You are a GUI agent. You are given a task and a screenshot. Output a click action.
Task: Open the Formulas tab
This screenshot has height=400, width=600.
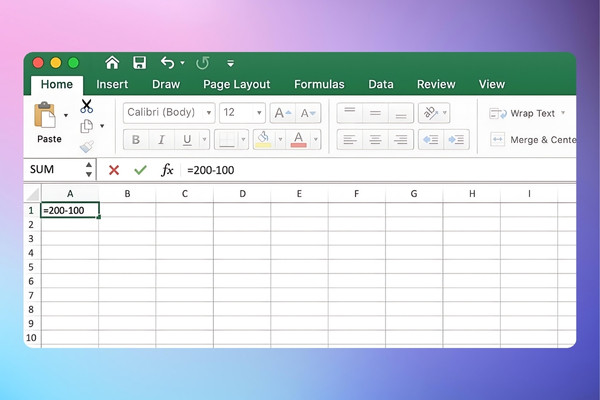(319, 84)
